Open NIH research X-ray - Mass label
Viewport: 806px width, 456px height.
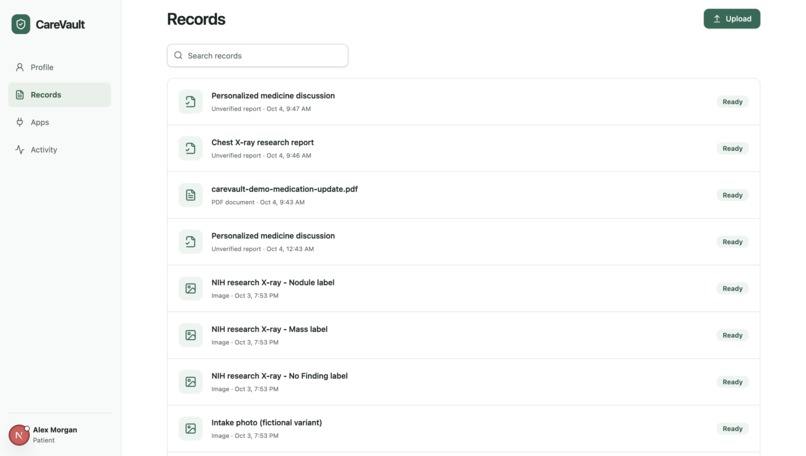coord(463,335)
